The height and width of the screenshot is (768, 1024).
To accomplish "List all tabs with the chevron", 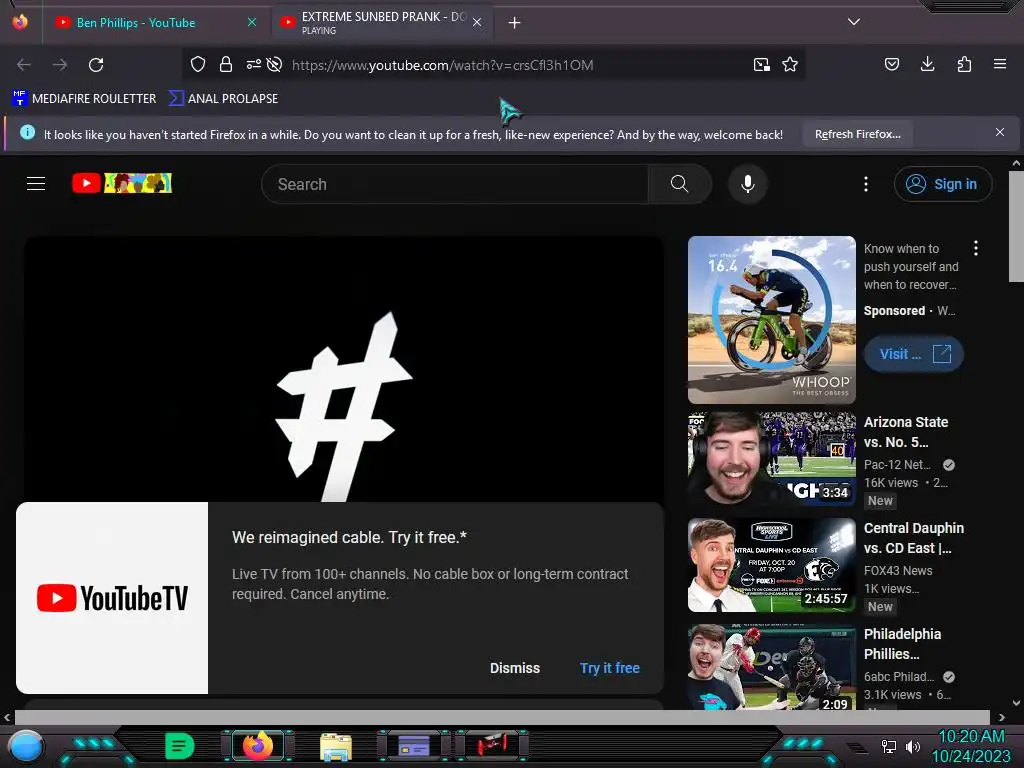I will point(854,22).
